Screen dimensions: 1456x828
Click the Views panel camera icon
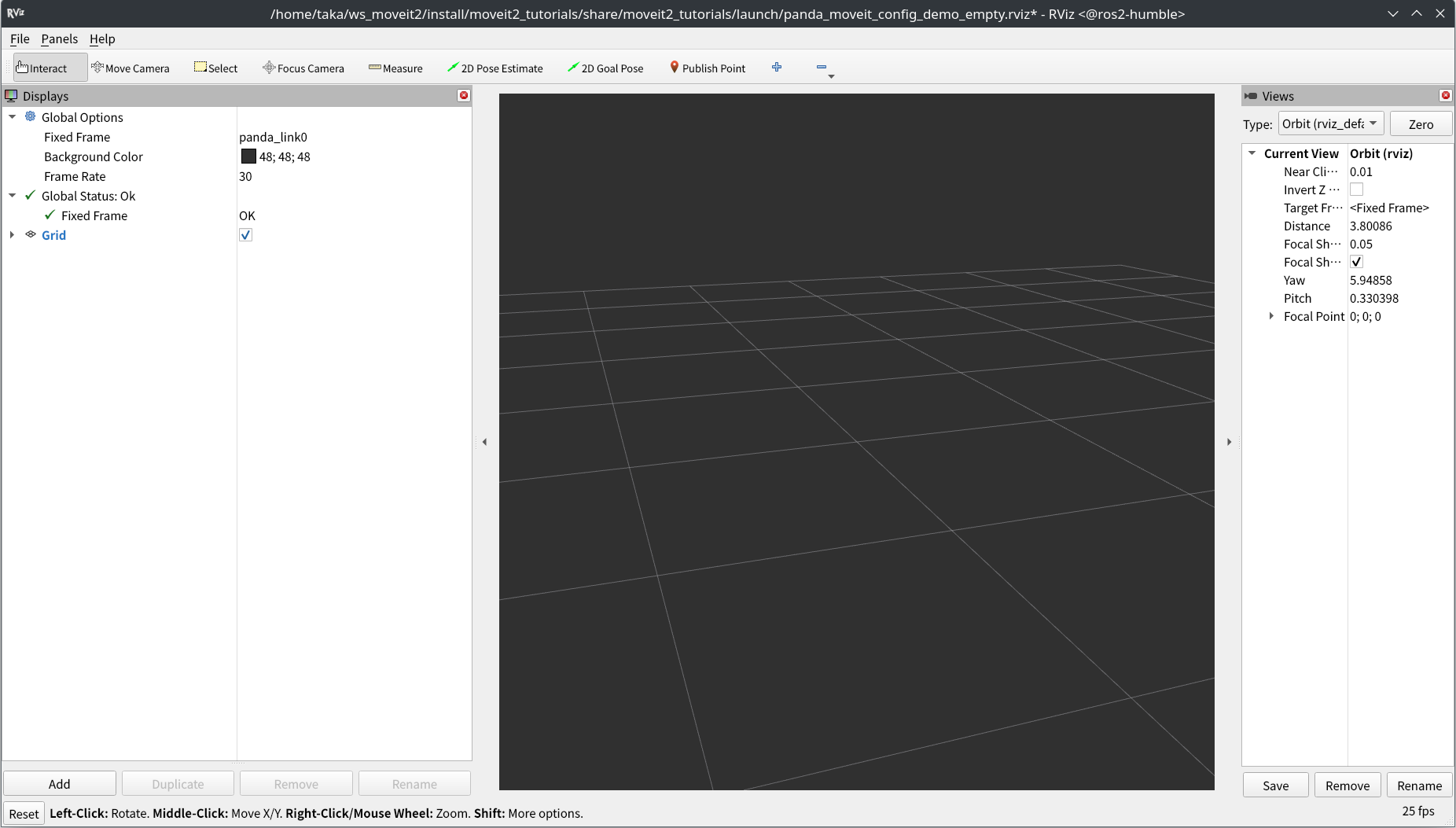tap(1251, 95)
